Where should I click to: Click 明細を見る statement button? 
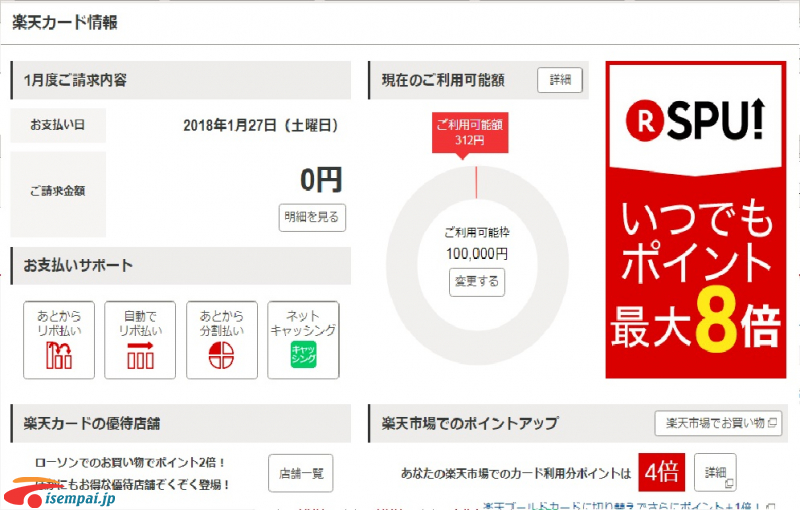coord(312,218)
